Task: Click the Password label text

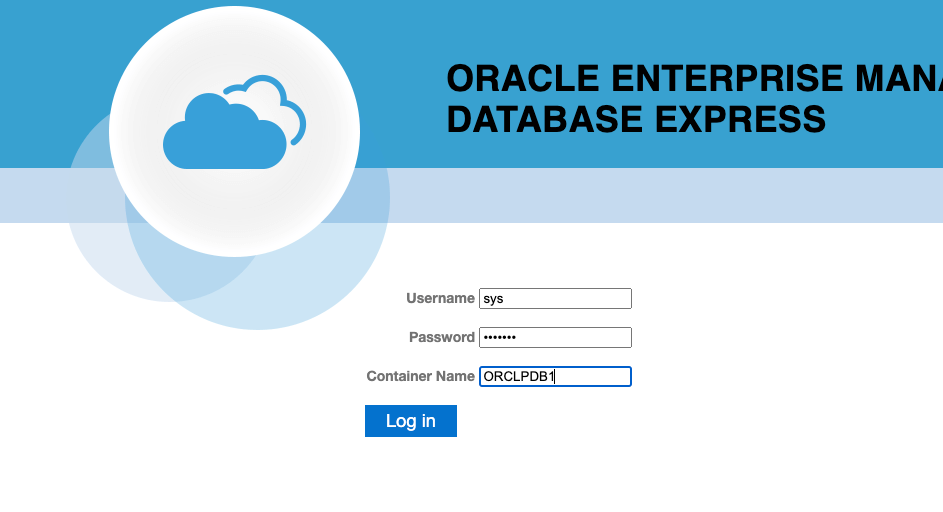Action: coord(442,338)
